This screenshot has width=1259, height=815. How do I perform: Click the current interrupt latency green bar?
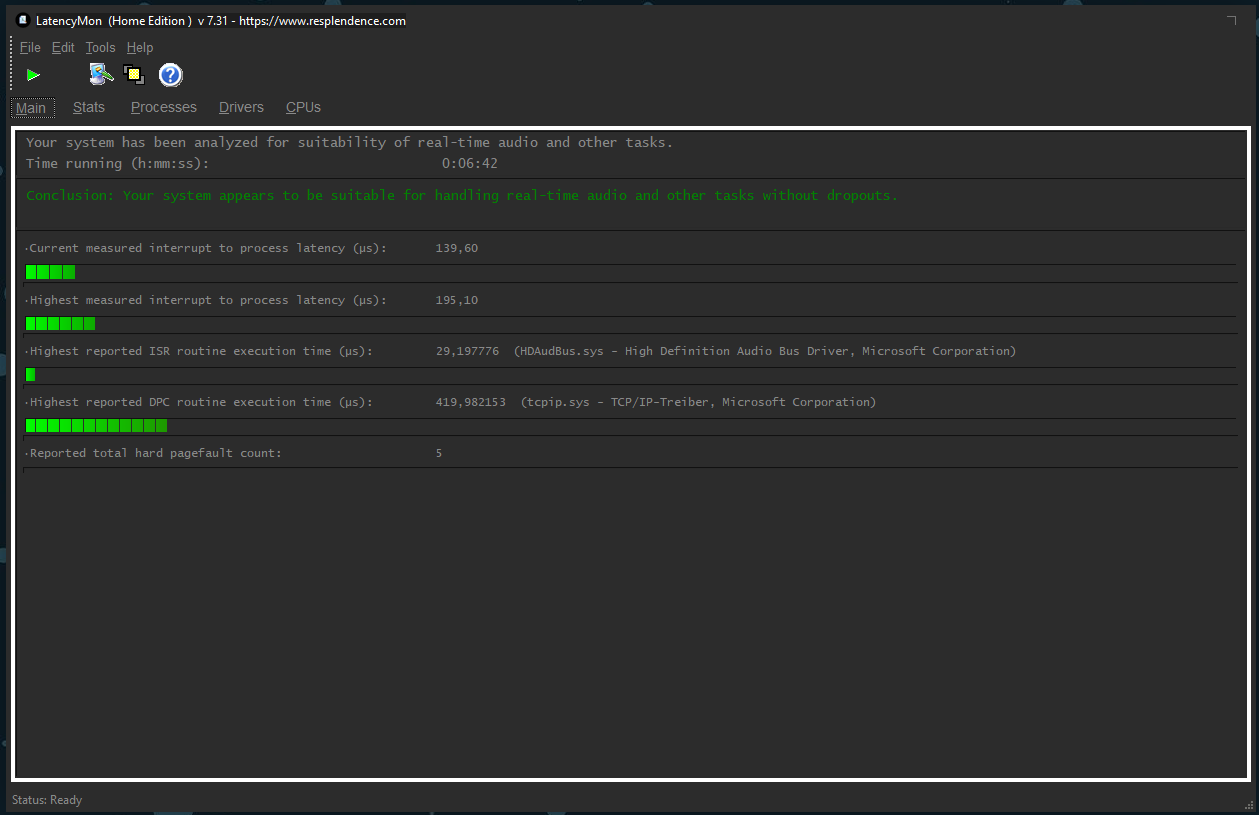[x=50, y=272]
